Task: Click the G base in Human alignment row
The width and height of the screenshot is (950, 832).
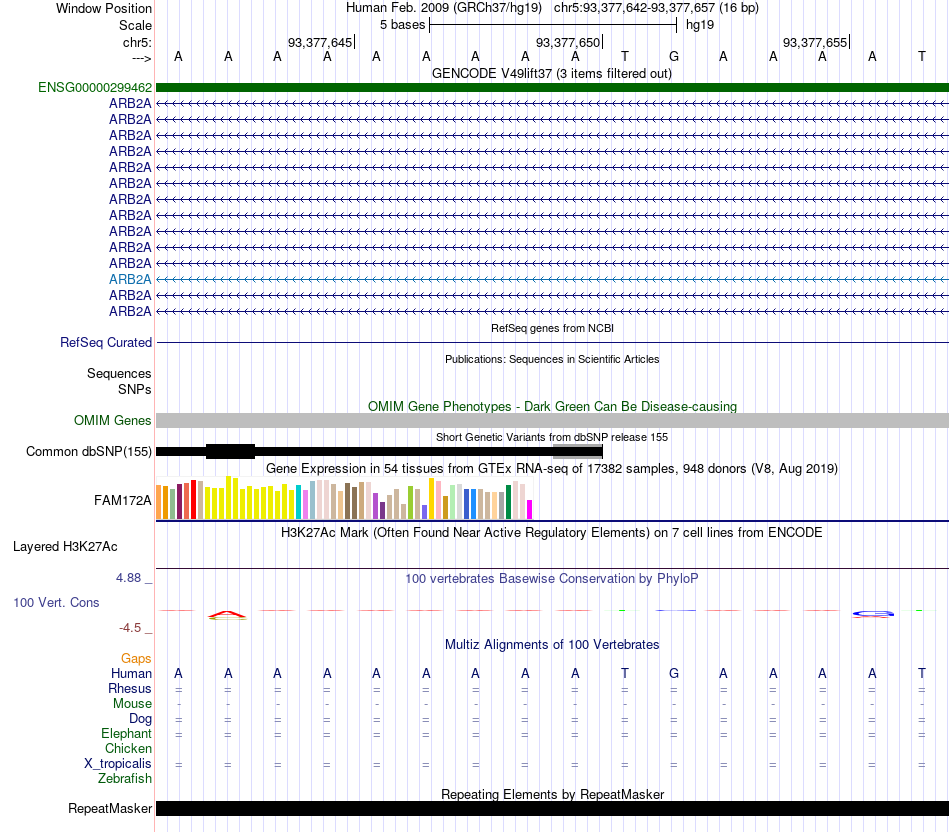Action: click(x=674, y=673)
